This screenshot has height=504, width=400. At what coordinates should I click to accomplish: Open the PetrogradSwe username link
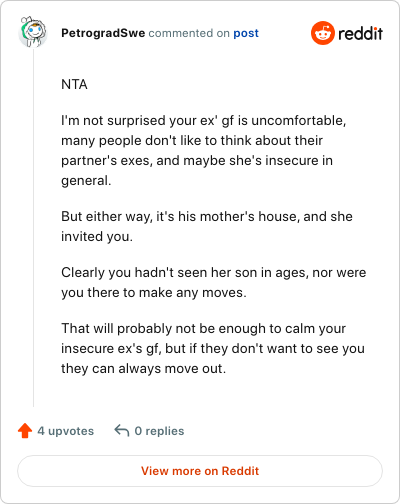(x=103, y=33)
